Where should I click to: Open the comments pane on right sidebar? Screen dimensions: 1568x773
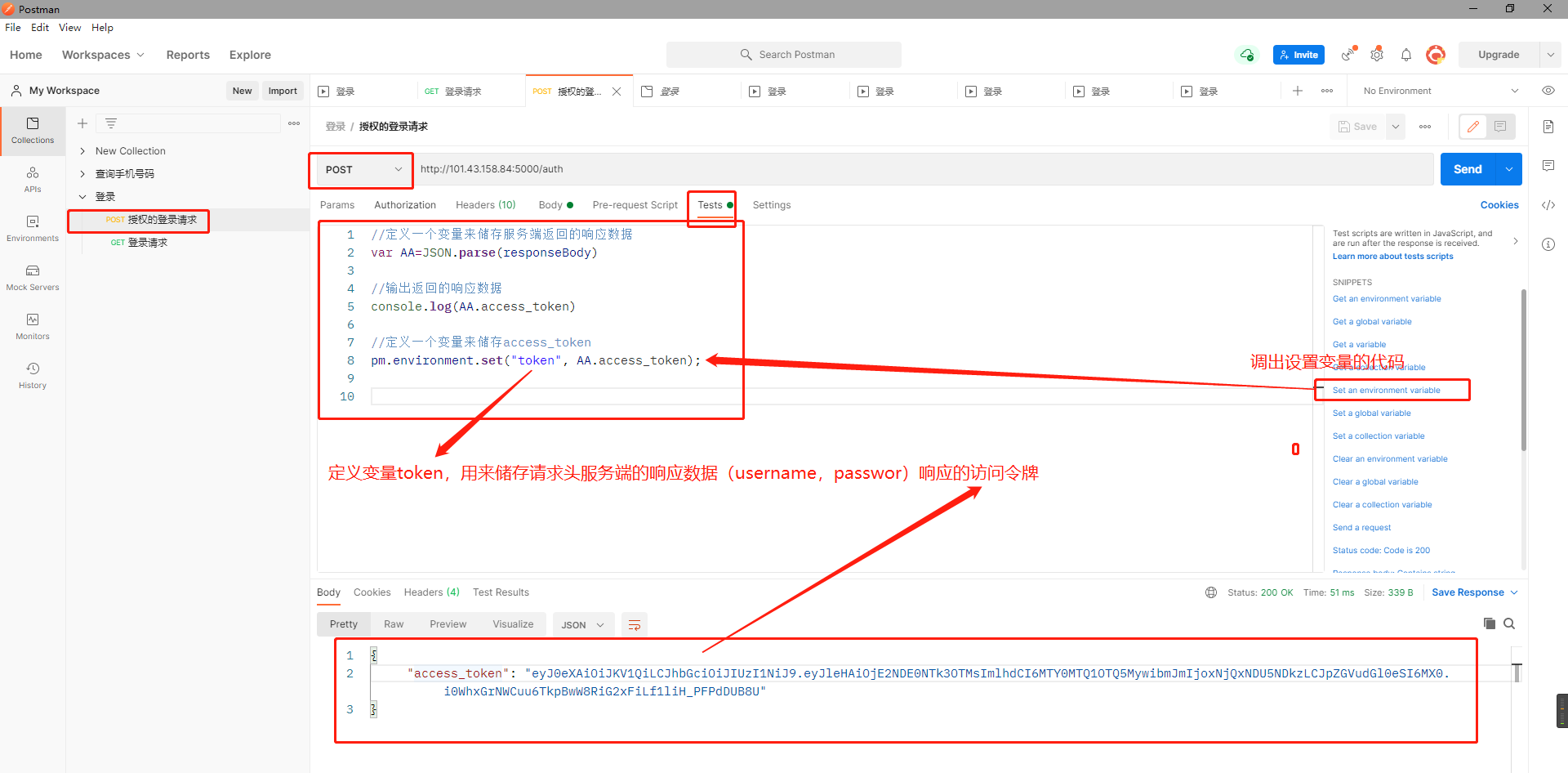click(1548, 166)
